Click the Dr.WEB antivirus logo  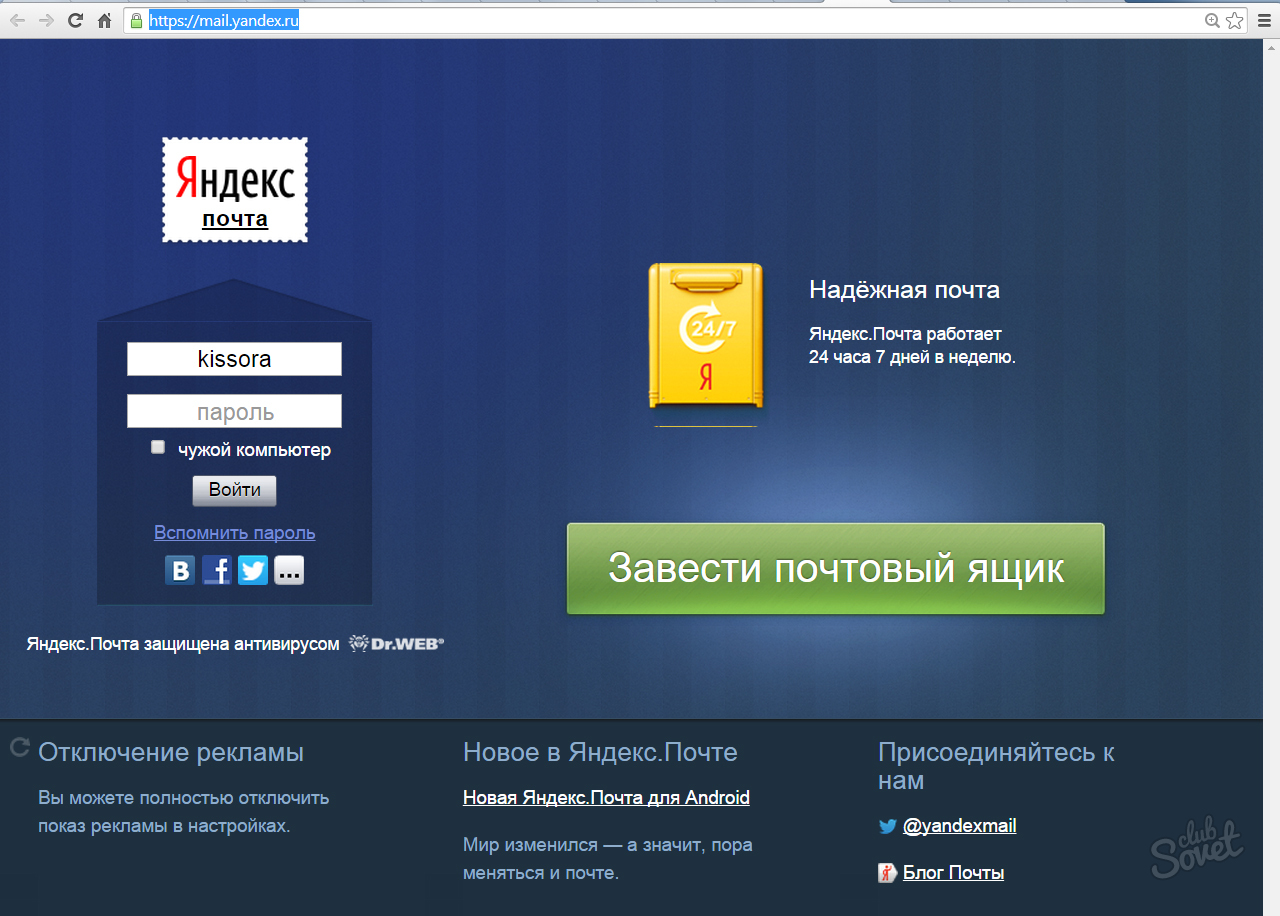point(396,644)
